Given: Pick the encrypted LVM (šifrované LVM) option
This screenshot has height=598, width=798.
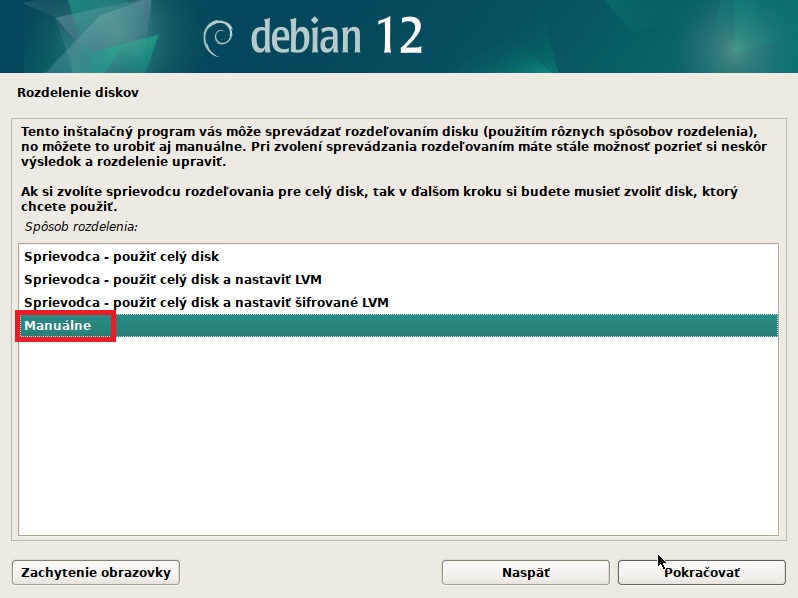Looking at the screenshot, I should pos(206,302).
